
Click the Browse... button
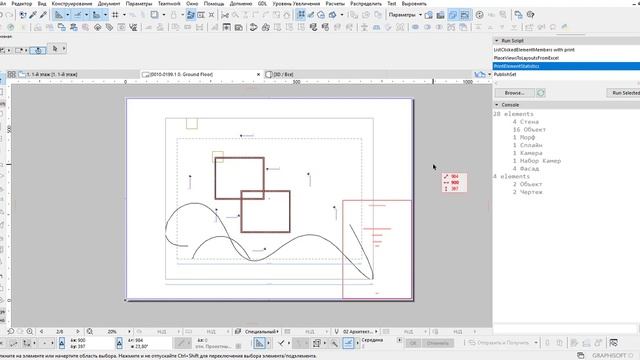514,93
